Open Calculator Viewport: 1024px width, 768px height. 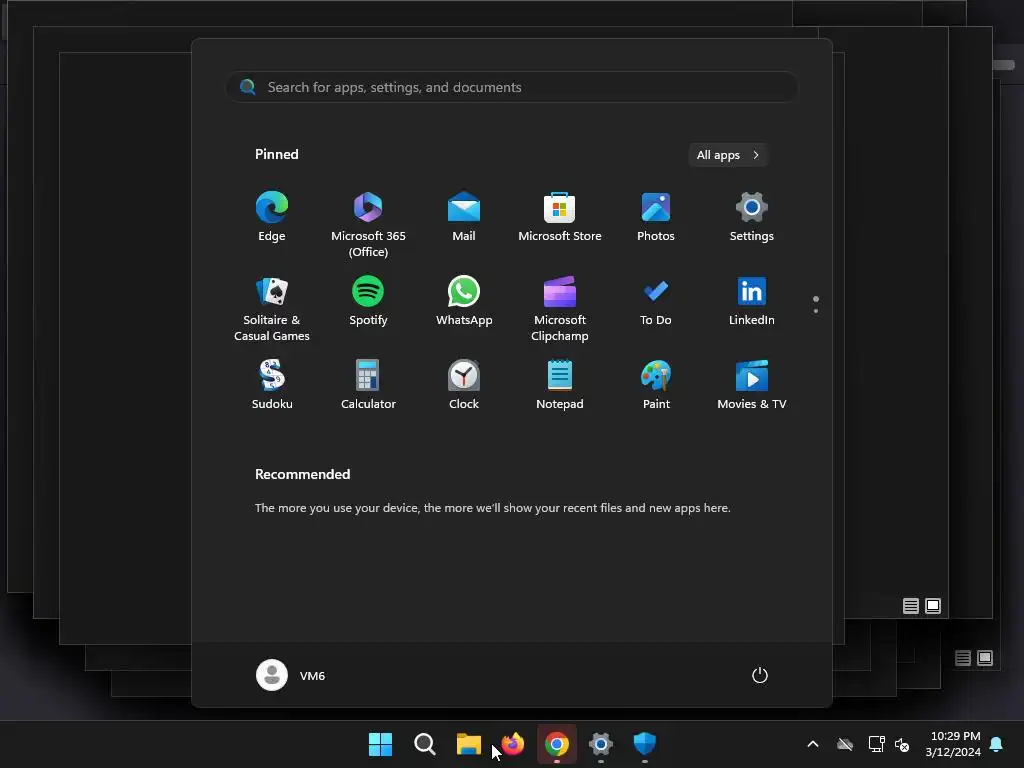(x=368, y=385)
